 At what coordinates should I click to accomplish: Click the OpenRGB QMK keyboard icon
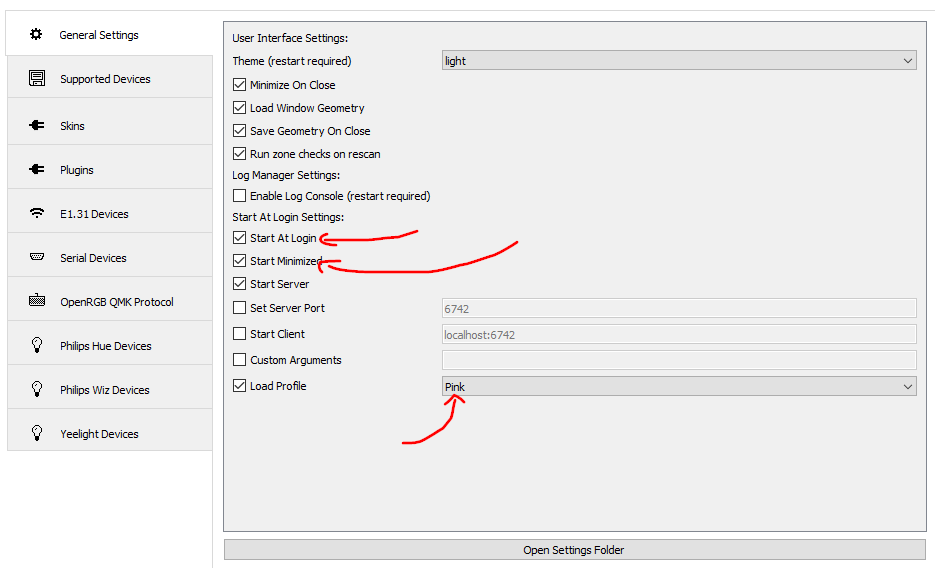tap(37, 302)
